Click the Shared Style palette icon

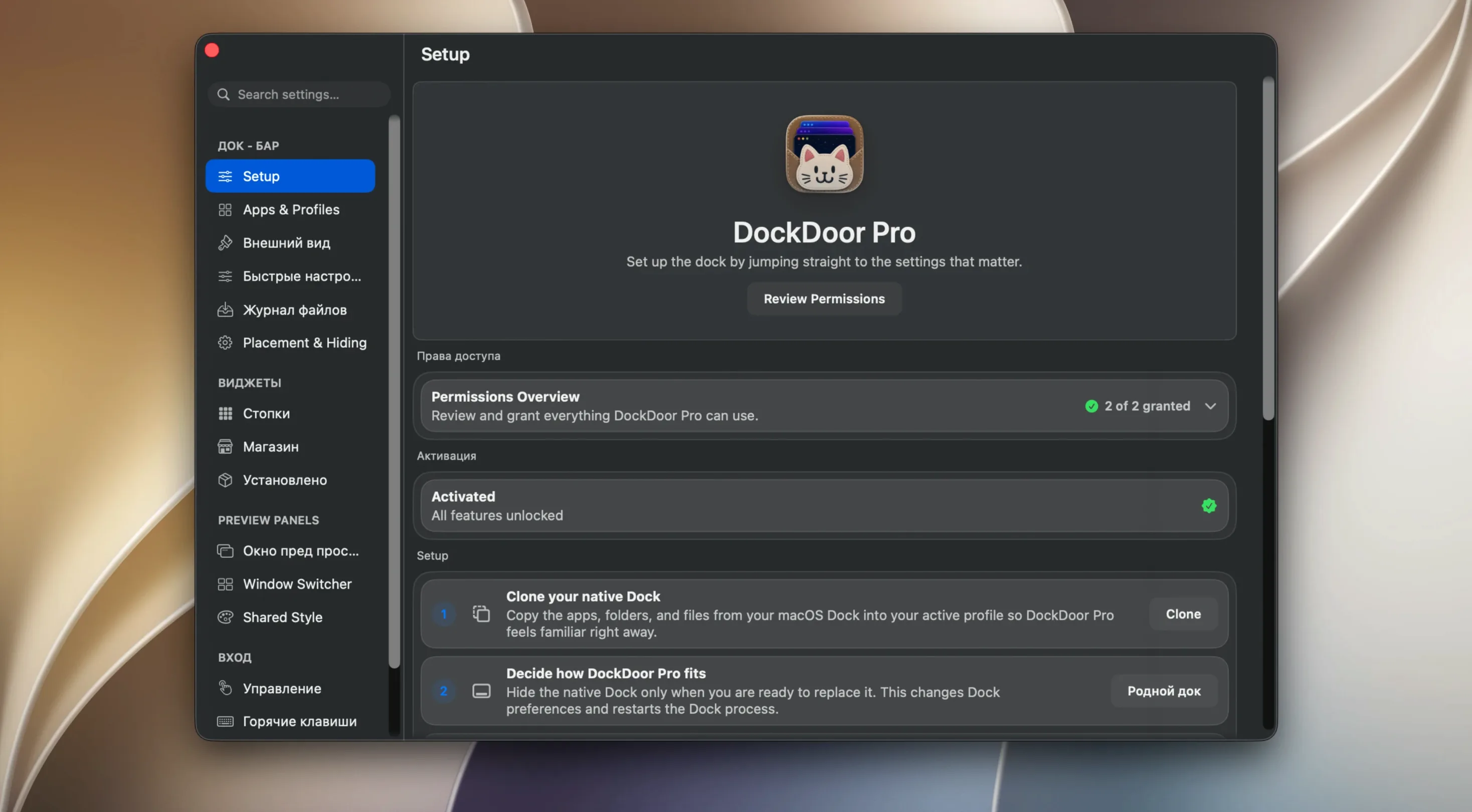click(225, 617)
